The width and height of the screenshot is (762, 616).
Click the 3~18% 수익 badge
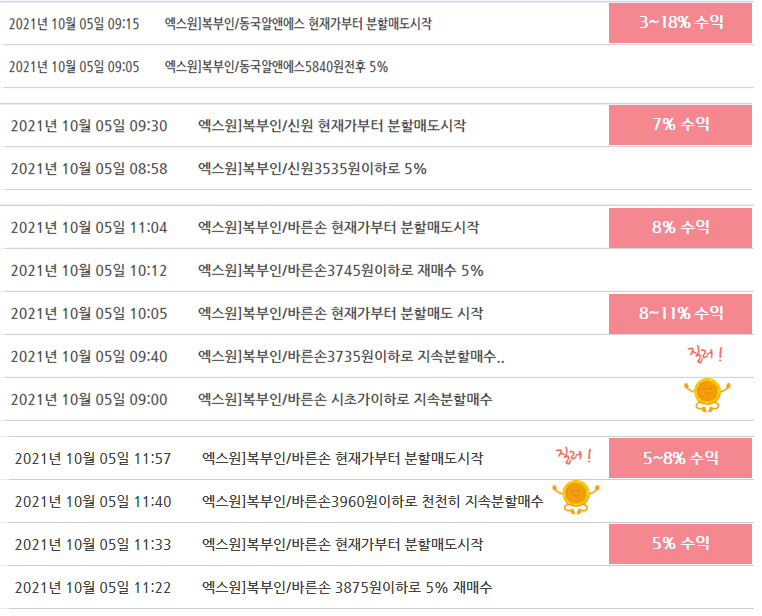pos(680,23)
